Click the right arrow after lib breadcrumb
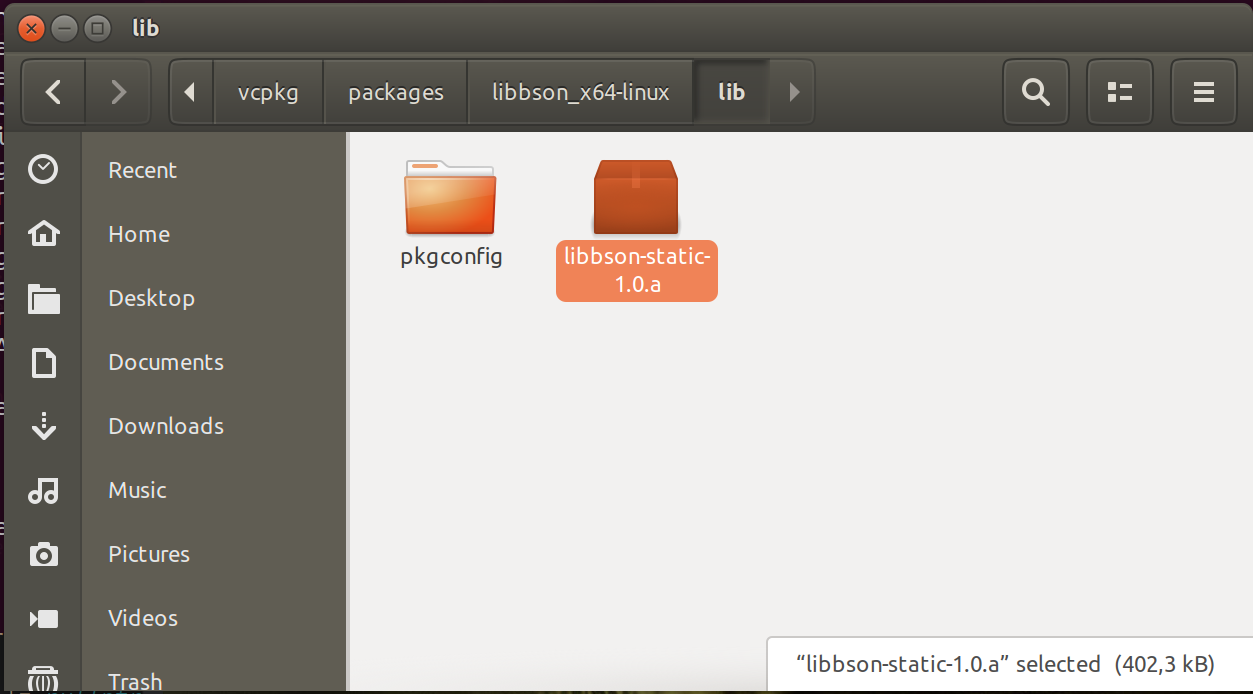Image resolution: width=1253 pixels, height=694 pixels. [x=793, y=92]
